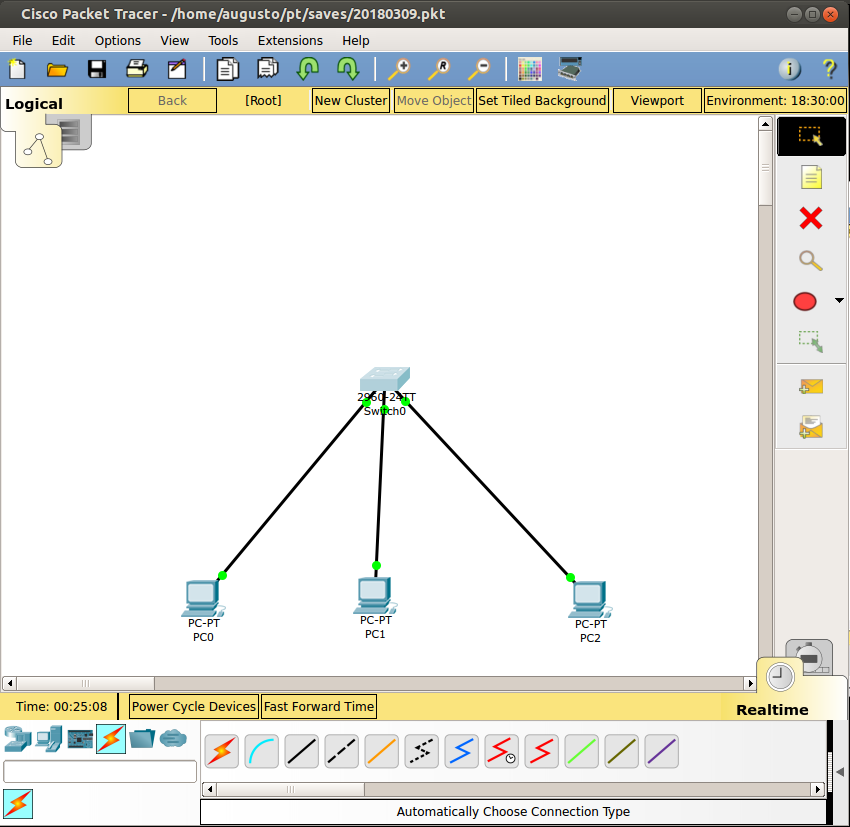Click the Power Cycle Devices button
850x827 pixels.
(x=193, y=706)
